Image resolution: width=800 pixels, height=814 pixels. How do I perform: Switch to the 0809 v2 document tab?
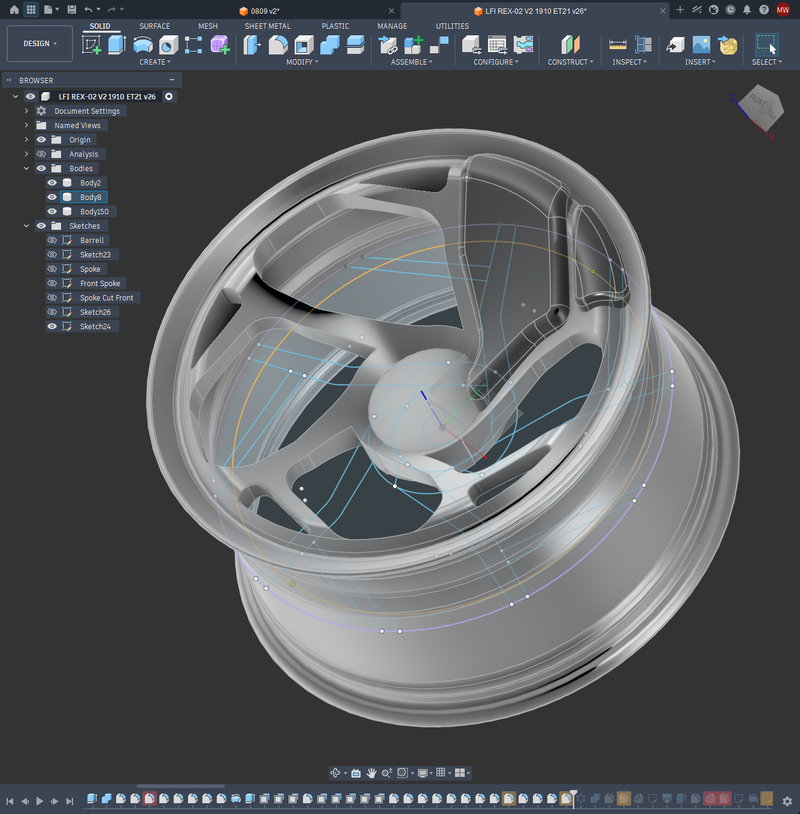[x=265, y=11]
